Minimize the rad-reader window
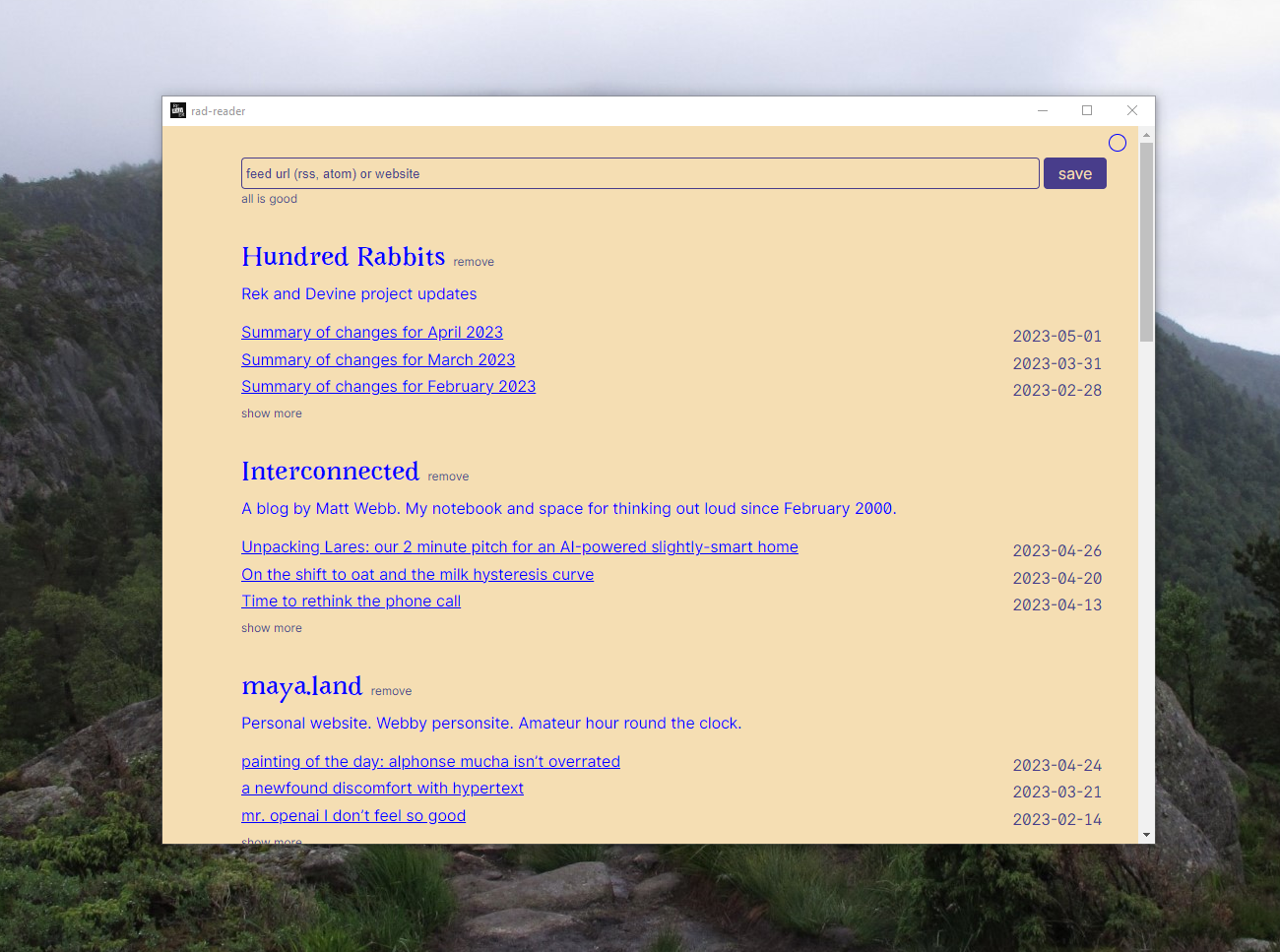Viewport: 1280px width, 952px height. 1043,110
